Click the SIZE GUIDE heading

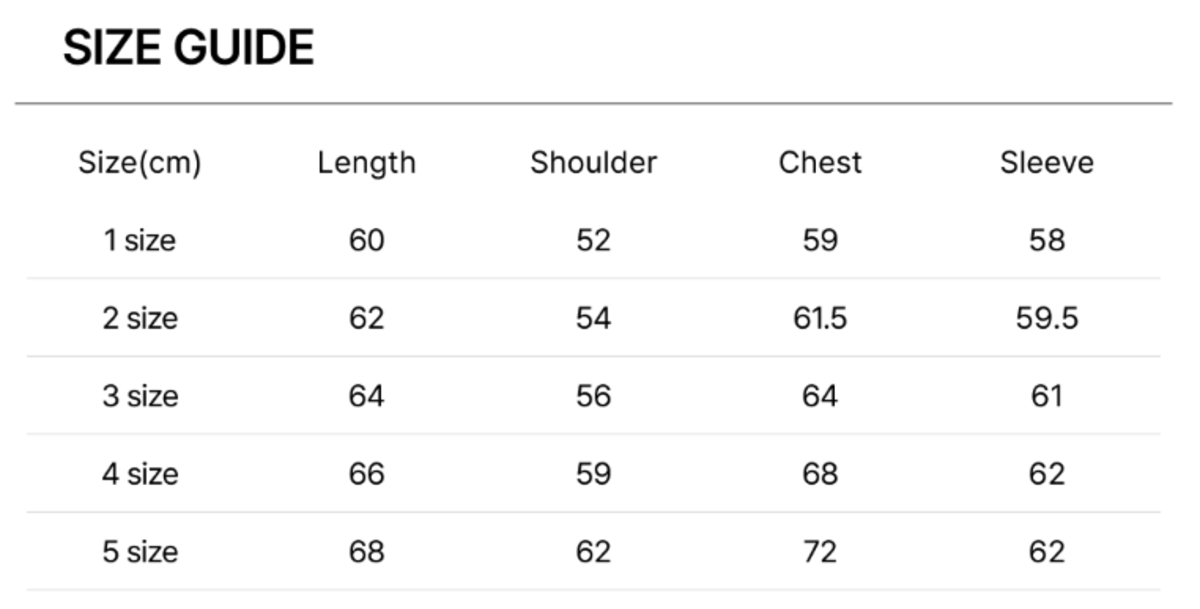188,48
